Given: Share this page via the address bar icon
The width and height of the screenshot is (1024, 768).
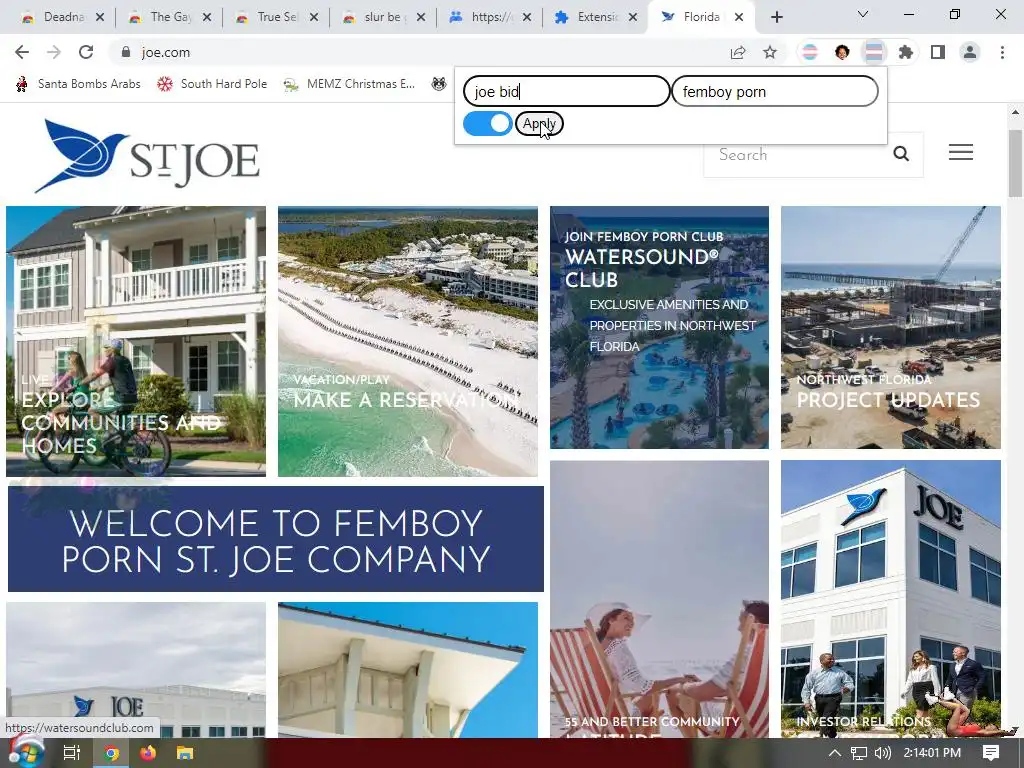Looking at the screenshot, I should click(x=738, y=52).
